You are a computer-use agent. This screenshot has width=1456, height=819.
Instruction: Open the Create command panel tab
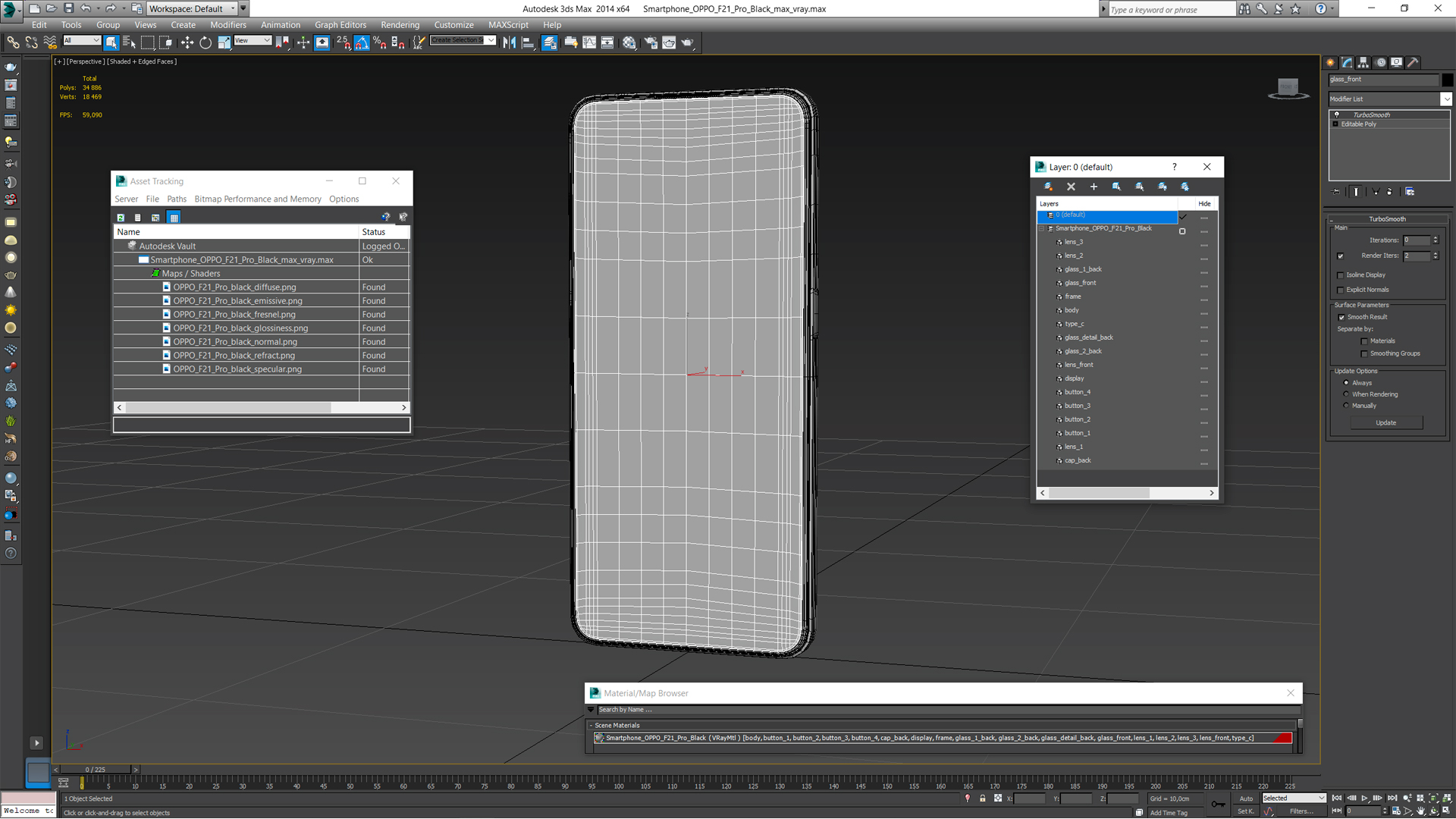1331,63
